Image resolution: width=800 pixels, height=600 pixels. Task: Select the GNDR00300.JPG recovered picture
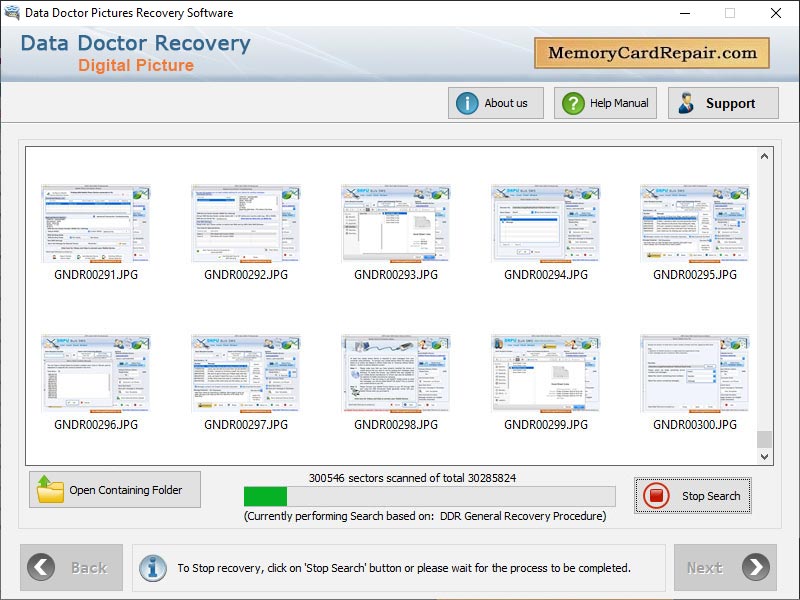tap(694, 373)
